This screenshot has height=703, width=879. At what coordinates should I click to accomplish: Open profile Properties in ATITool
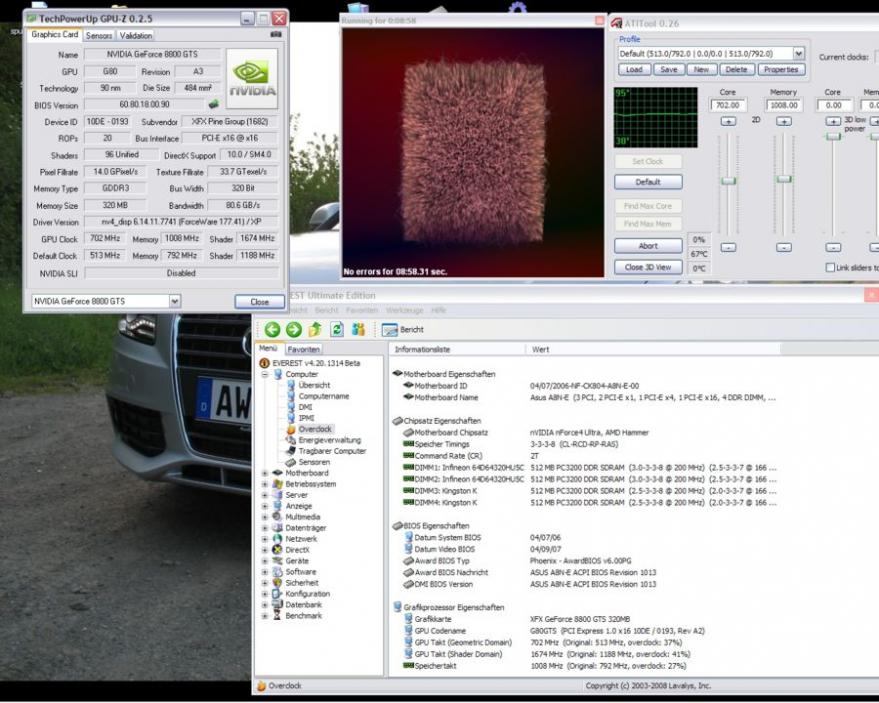[x=781, y=70]
